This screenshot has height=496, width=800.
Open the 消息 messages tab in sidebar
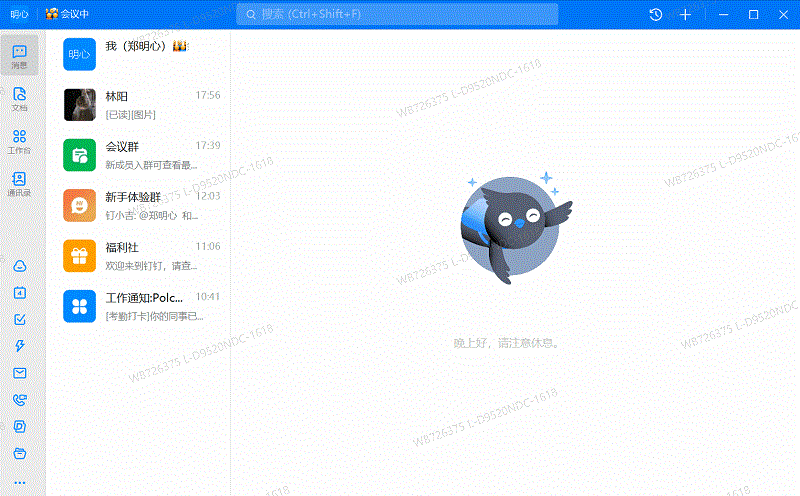click(x=19, y=56)
